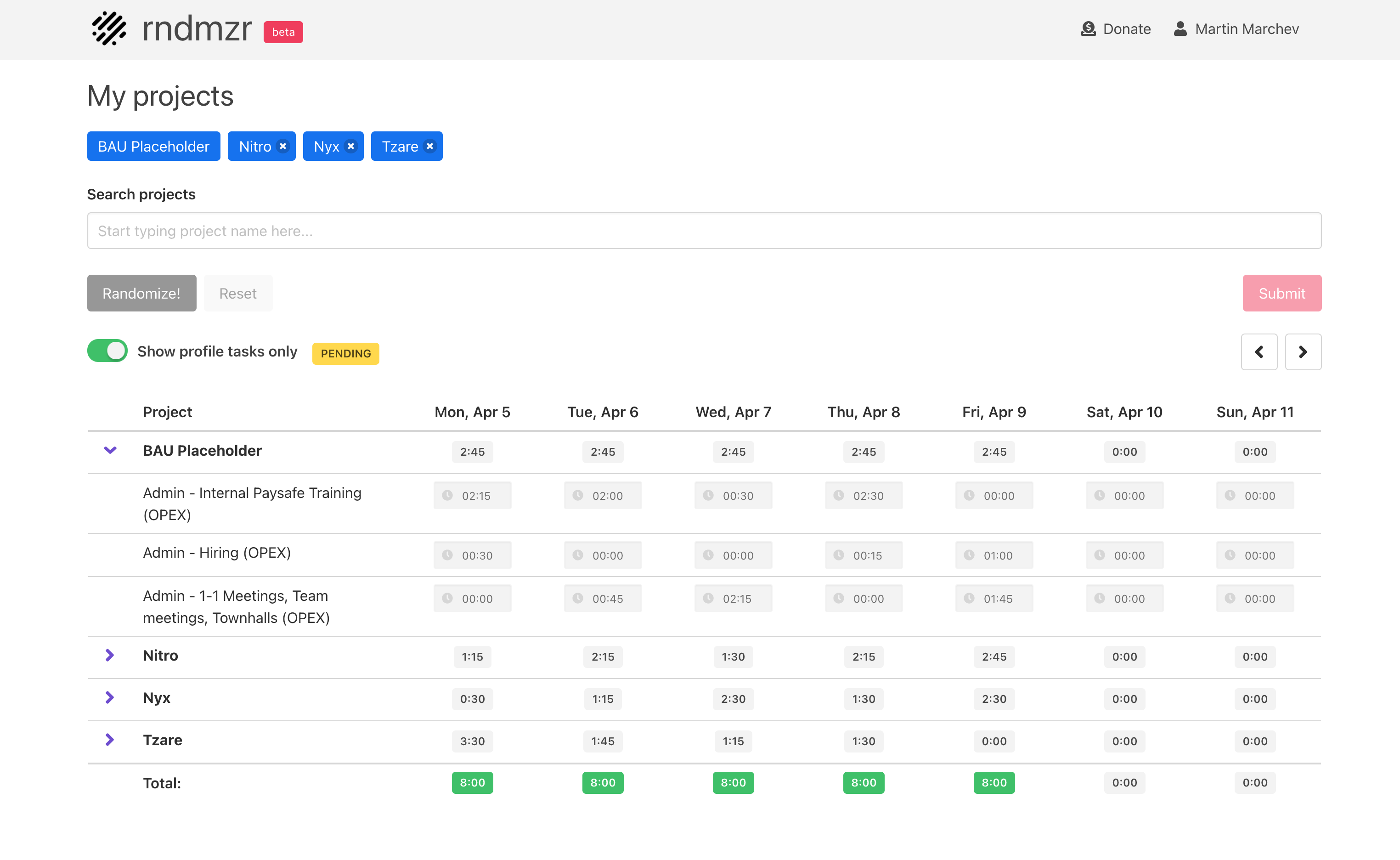This screenshot has height=860, width=1400.
Task: Go to previous week with left arrow
Action: tap(1259, 352)
